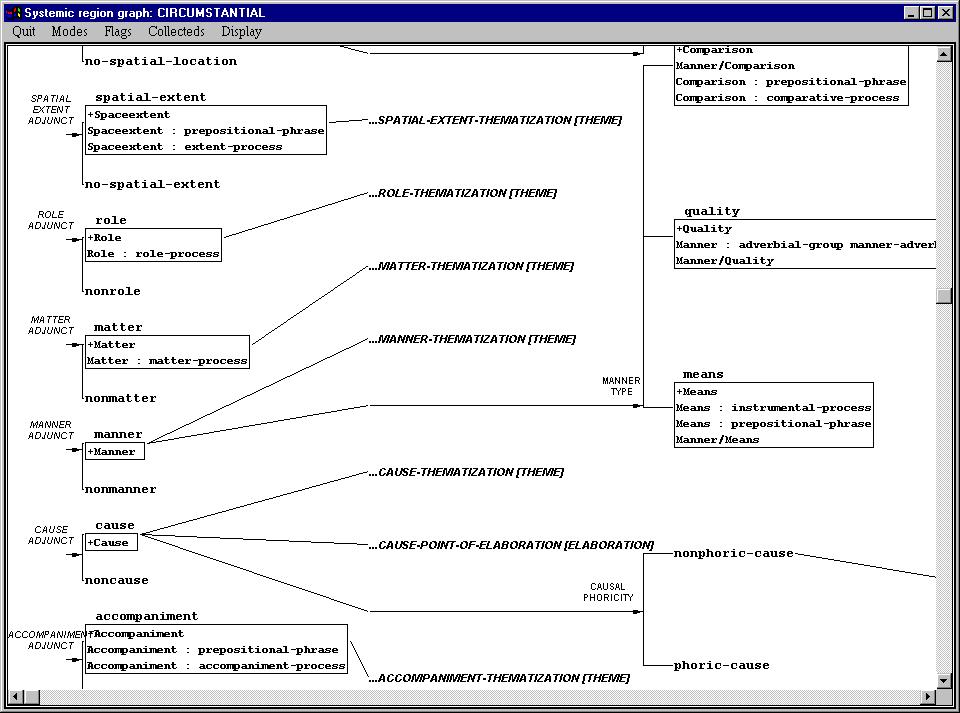Click the ACCOMPANIMENT ADJUNCT system name
Screen dimensions: 960x713
point(48,640)
